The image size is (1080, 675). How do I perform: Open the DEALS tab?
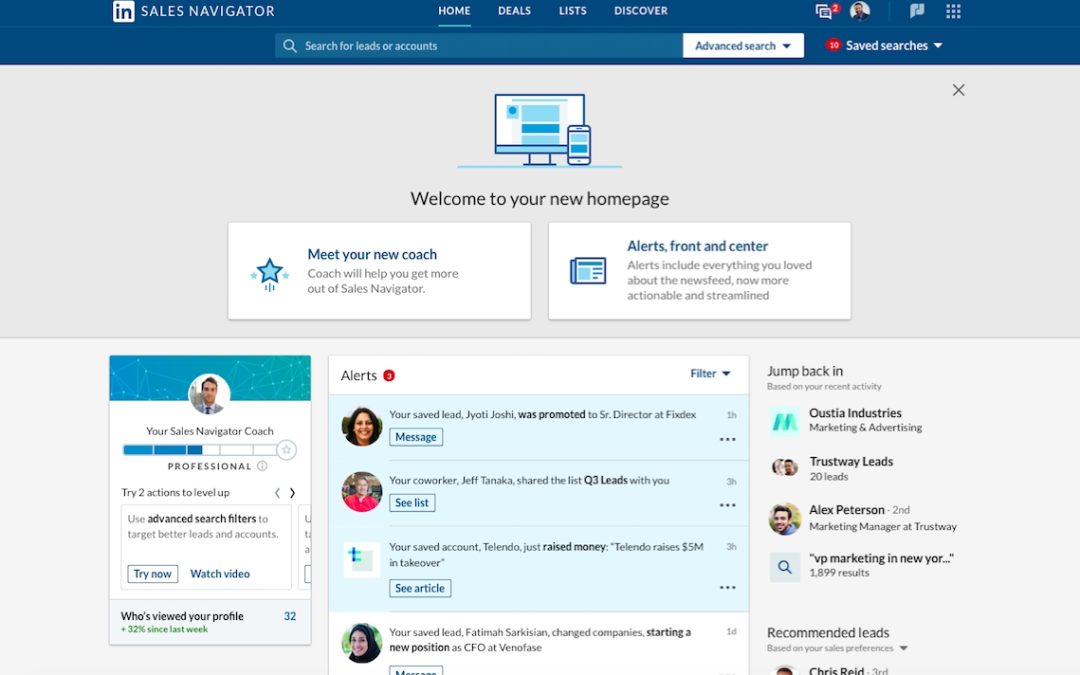[515, 11]
